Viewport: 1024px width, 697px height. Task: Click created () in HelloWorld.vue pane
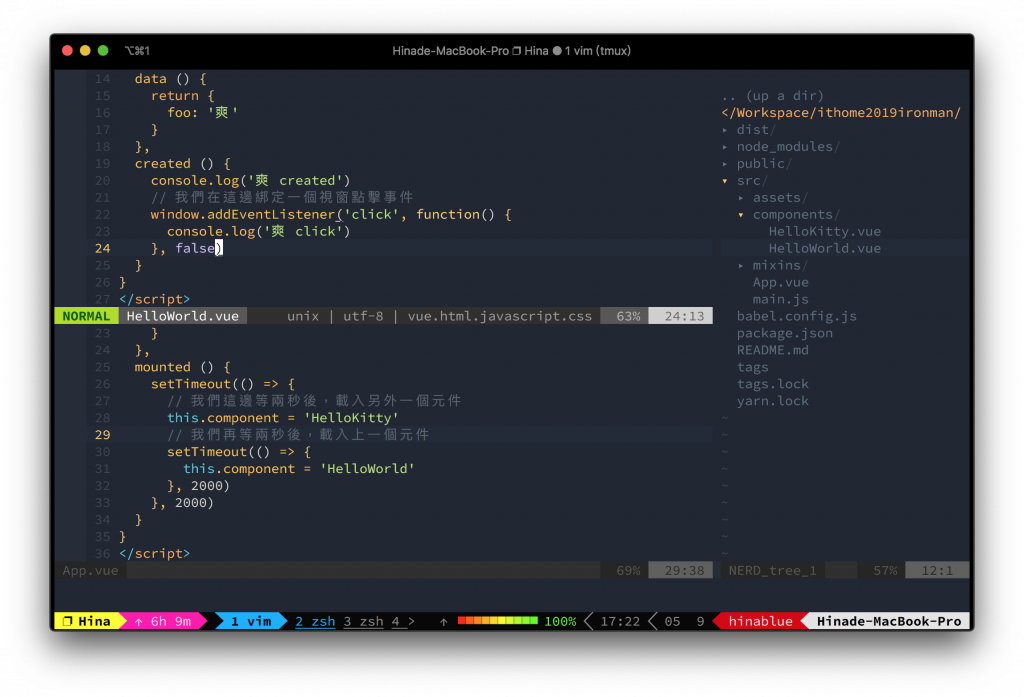182,163
